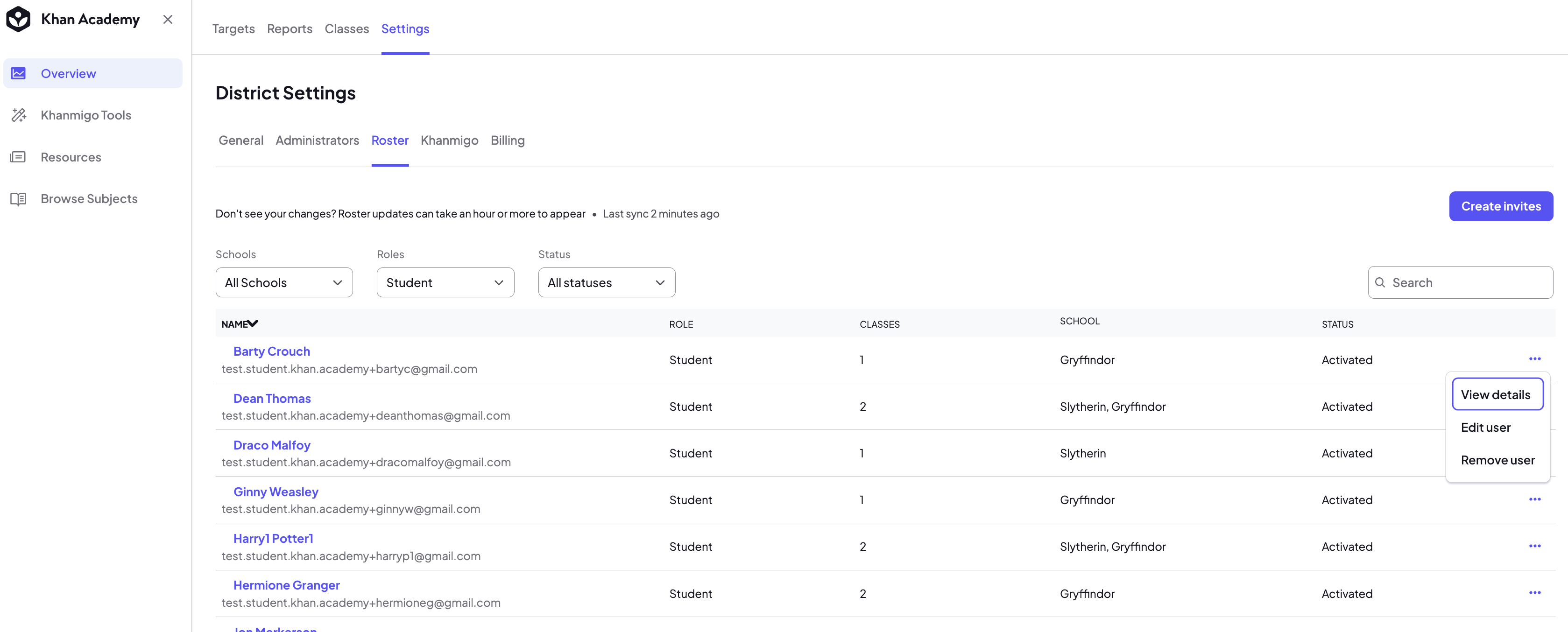
Task: Switch to the Administrators tab
Action: pyautogui.click(x=318, y=140)
